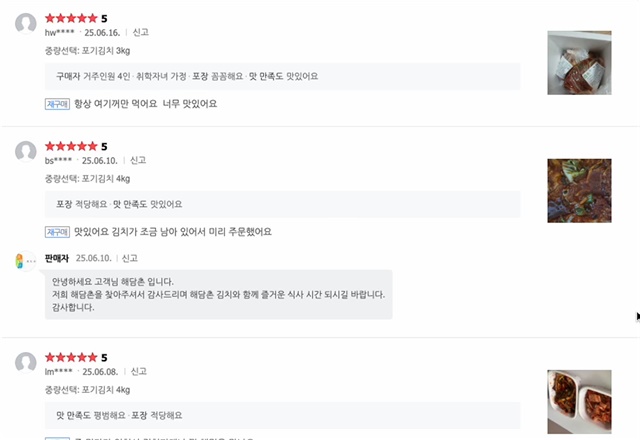Click the hw**** reviewer username
Screen dimensions: 640x440
pyautogui.click(x=60, y=33)
